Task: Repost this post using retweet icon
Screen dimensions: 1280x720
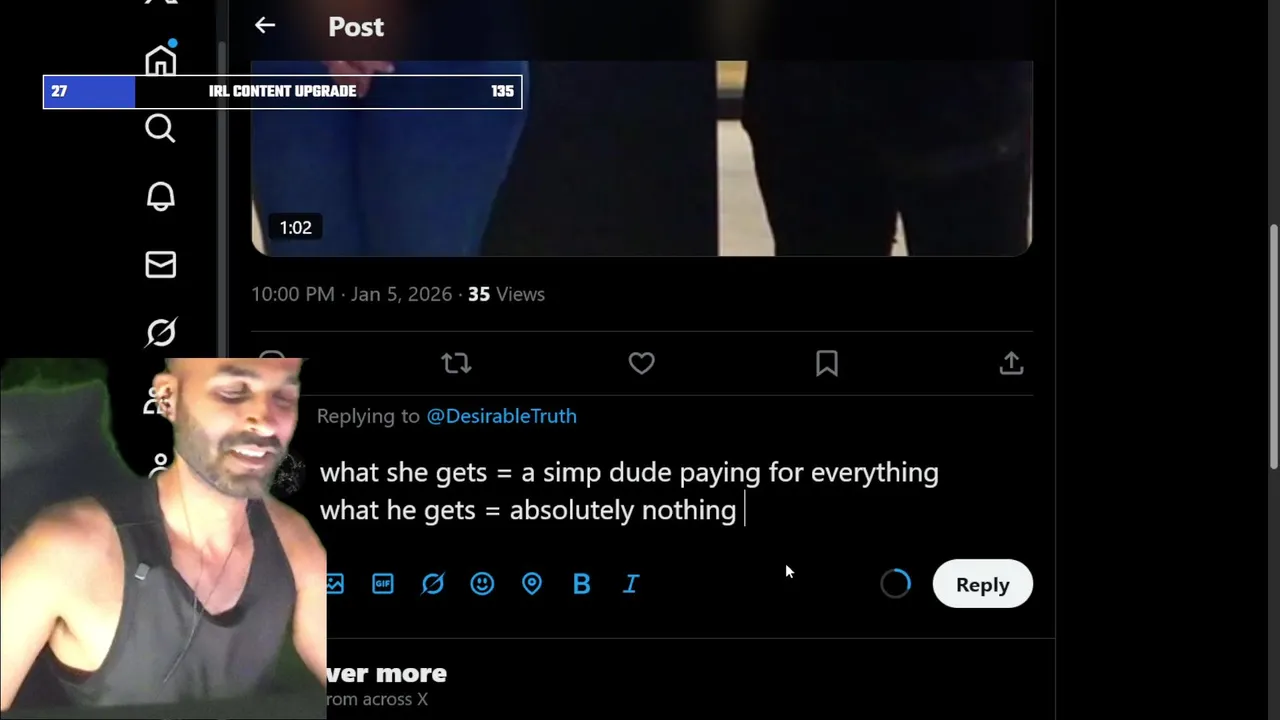Action: (456, 363)
